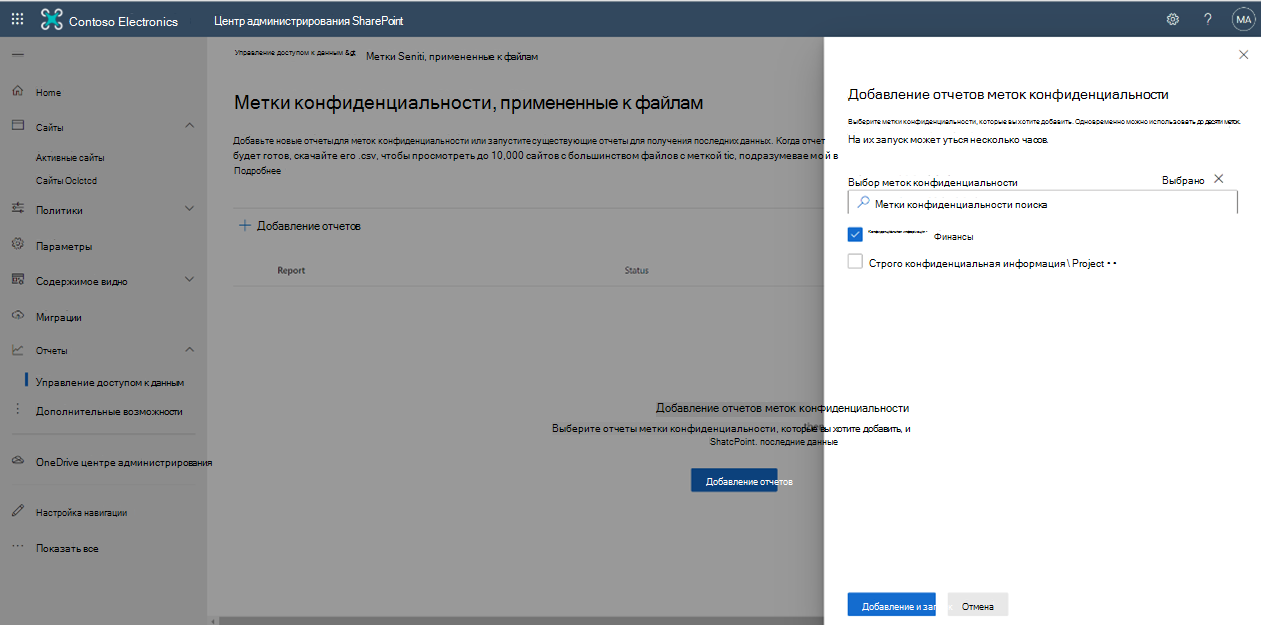This screenshot has width=1261, height=625.
Task: Select the Миграции sidebar icon
Action: pyautogui.click(x=17, y=317)
